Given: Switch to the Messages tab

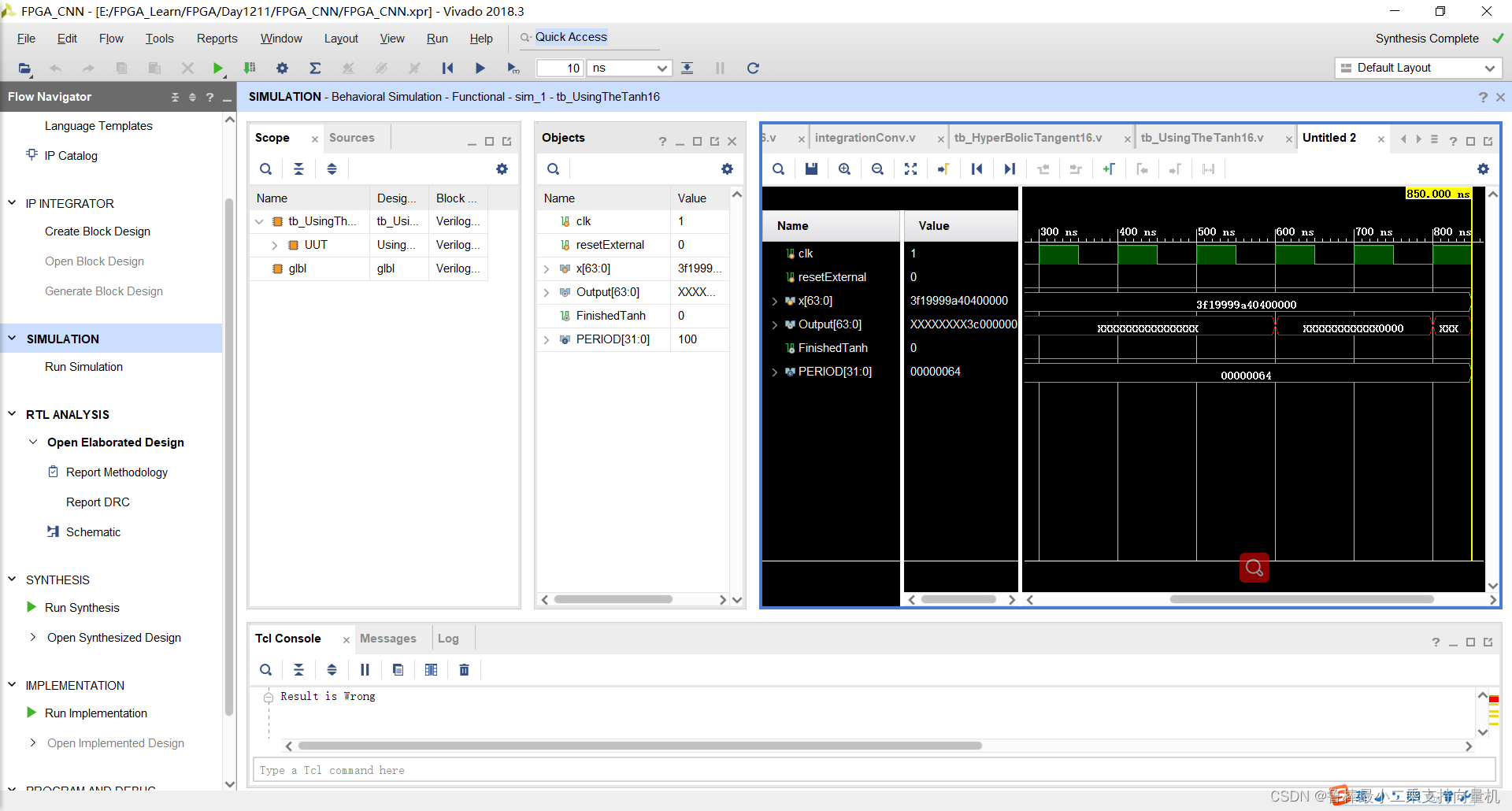Looking at the screenshot, I should click(x=387, y=639).
